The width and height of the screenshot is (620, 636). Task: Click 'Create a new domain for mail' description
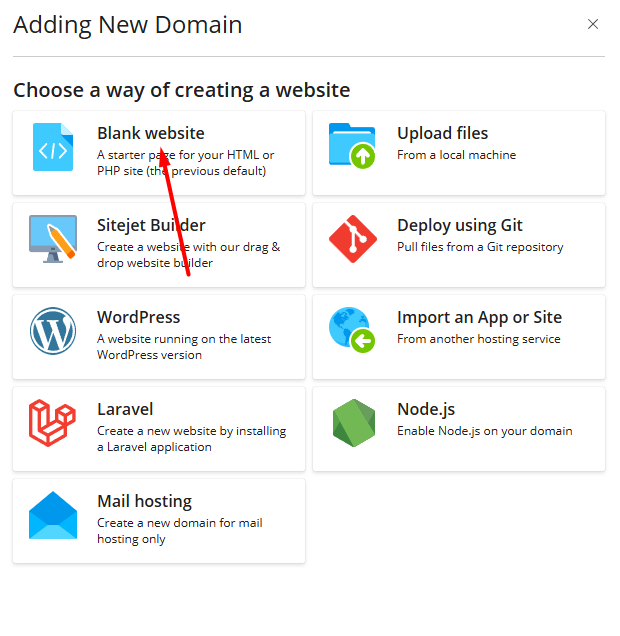(x=180, y=531)
